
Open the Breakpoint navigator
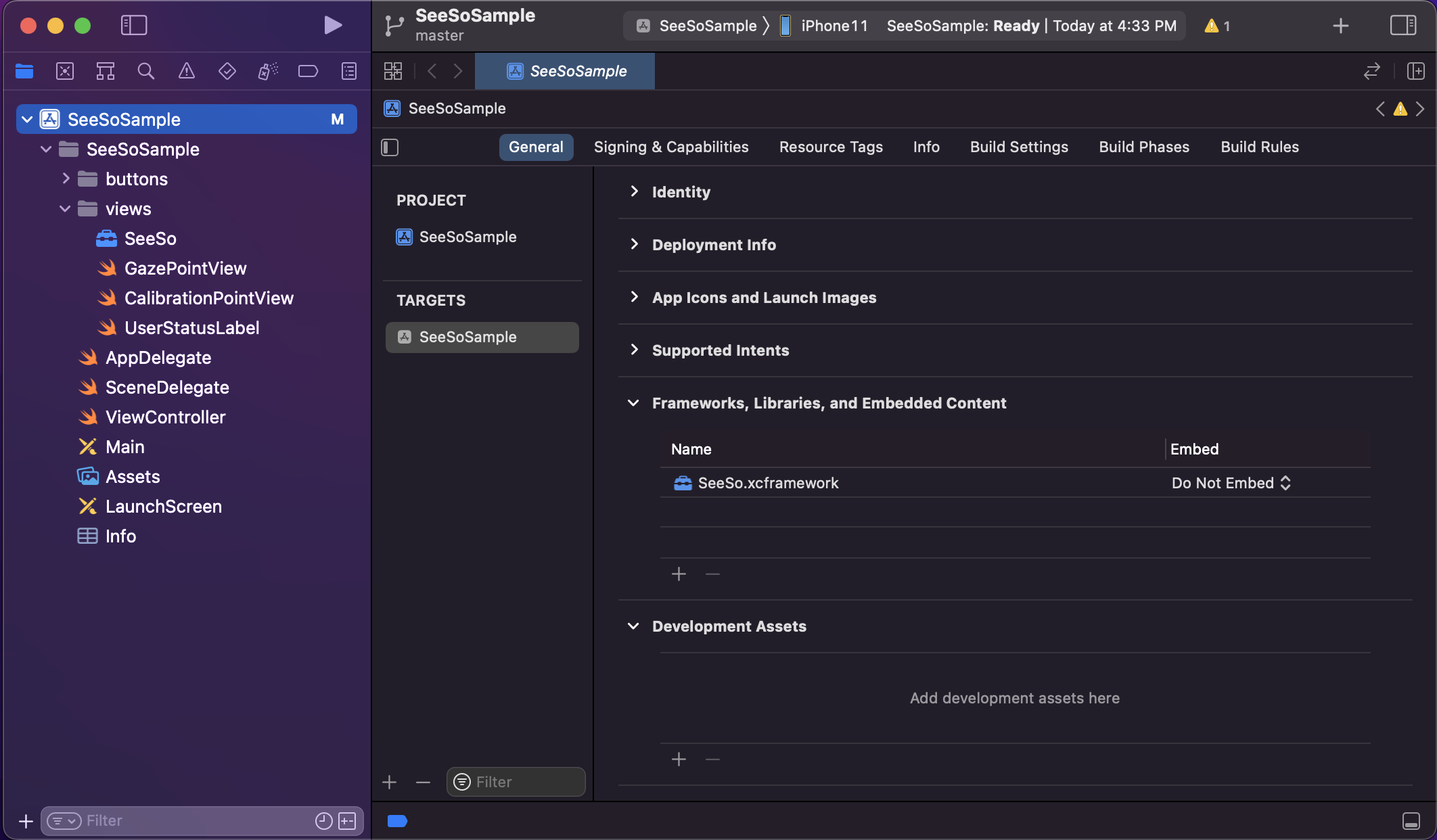pyautogui.click(x=309, y=71)
